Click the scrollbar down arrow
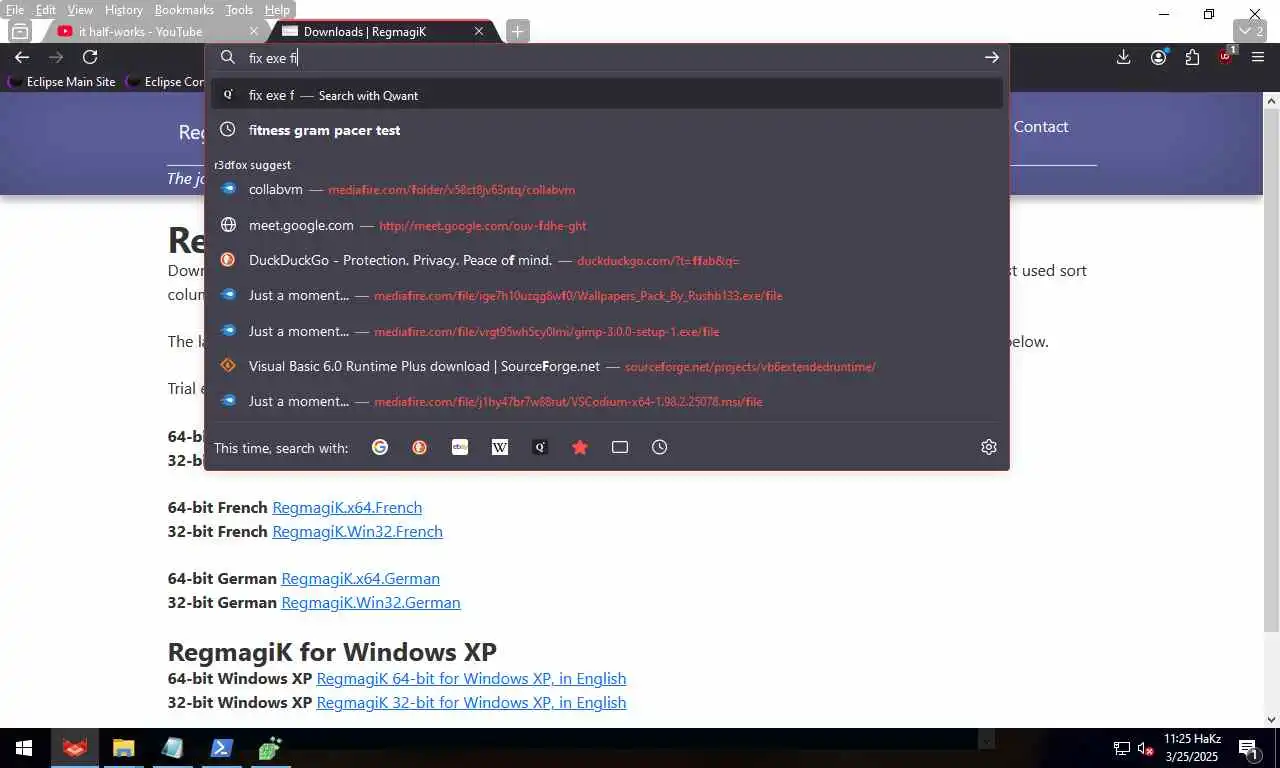 [x=1271, y=719]
